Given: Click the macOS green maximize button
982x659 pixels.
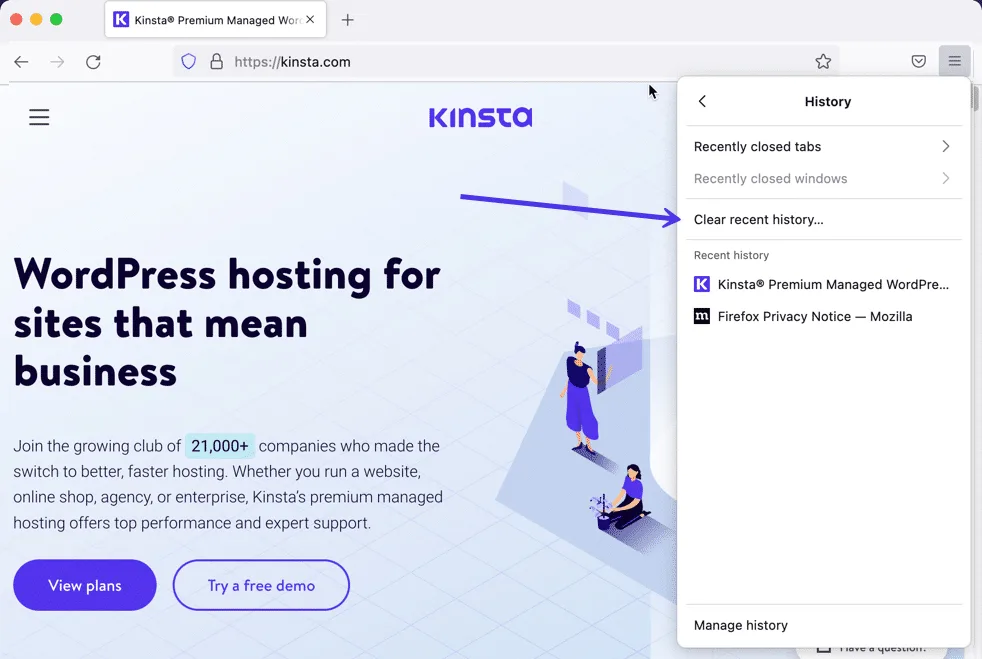Looking at the screenshot, I should tap(56, 19).
